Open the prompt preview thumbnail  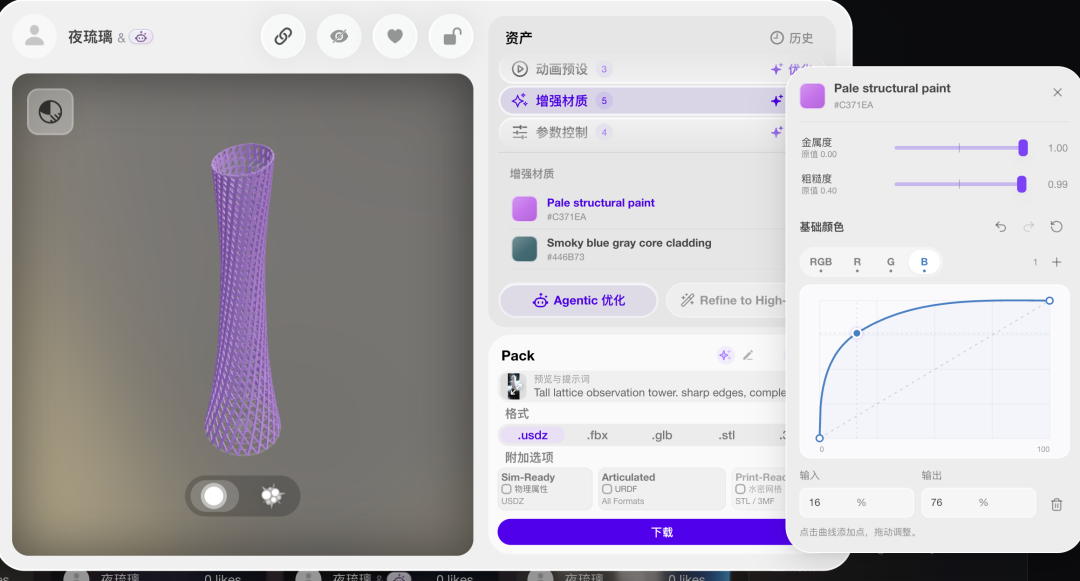pos(513,386)
